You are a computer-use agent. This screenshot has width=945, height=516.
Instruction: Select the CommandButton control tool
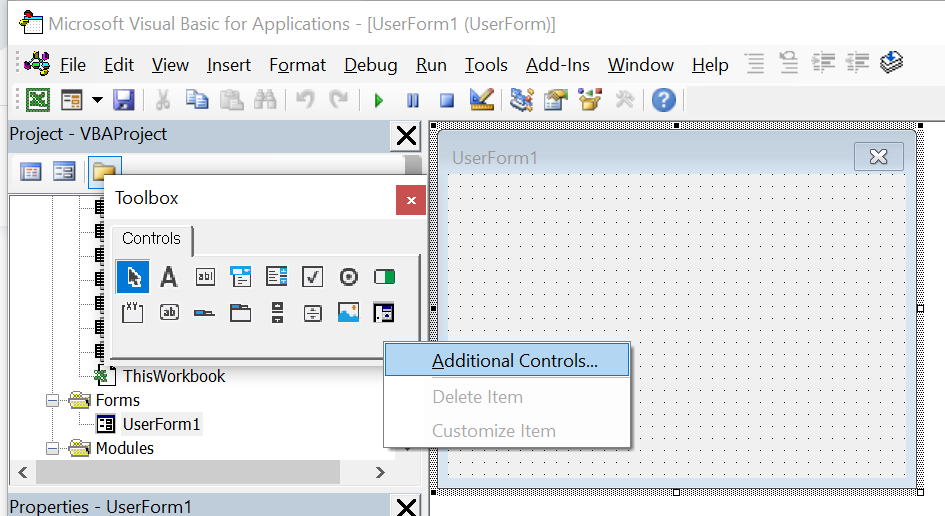(169, 312)
